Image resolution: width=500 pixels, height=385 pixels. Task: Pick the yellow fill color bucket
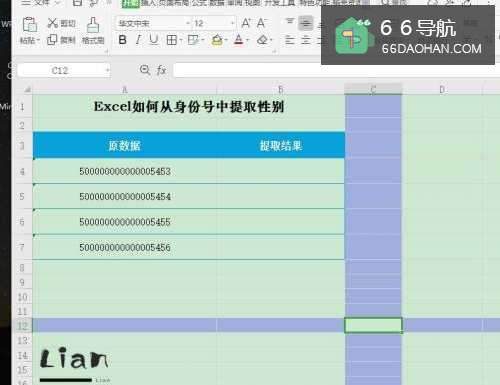point(217,40)
